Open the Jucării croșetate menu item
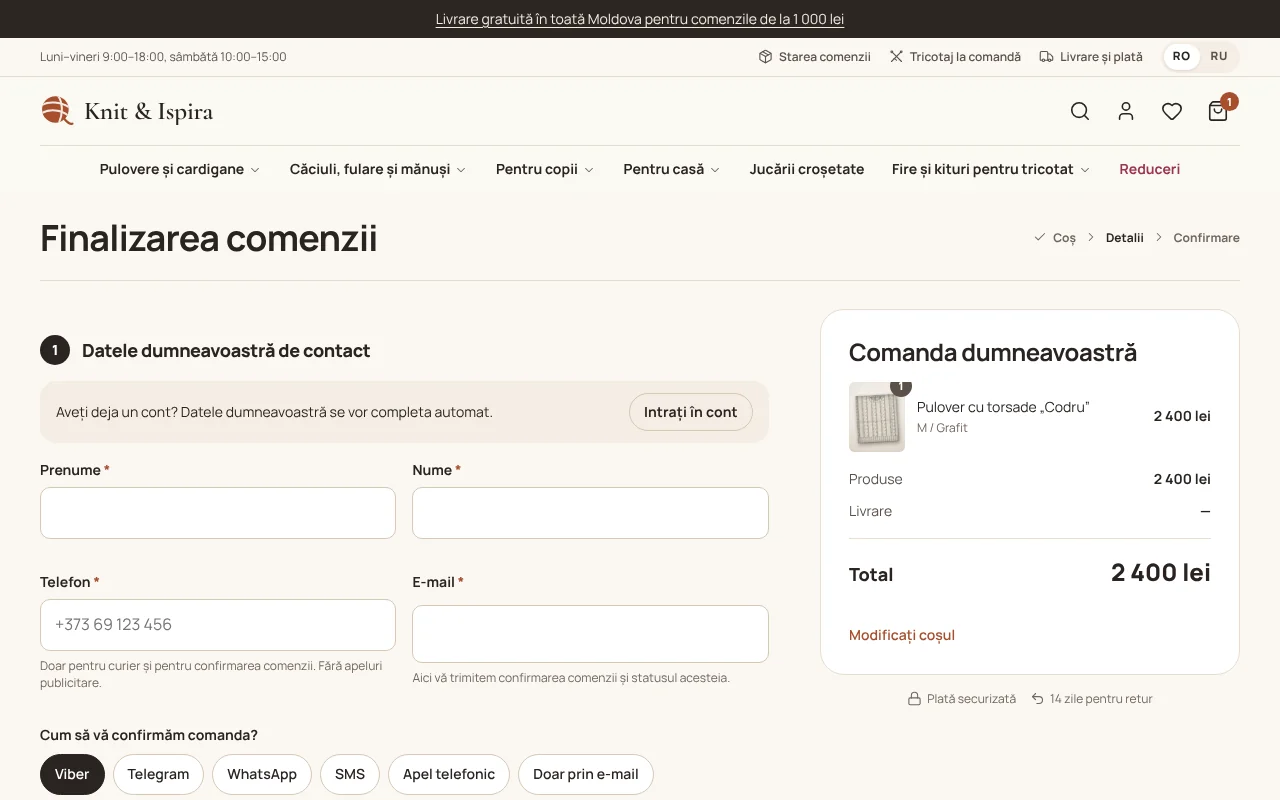The image size is (1280, 800). (x=807, y=169)
